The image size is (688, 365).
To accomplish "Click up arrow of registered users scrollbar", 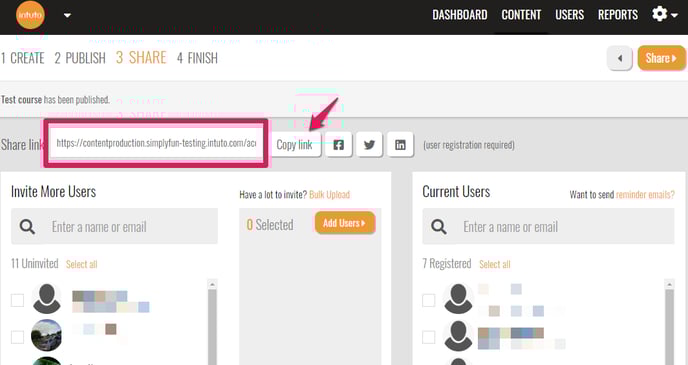I will [669, 284].
